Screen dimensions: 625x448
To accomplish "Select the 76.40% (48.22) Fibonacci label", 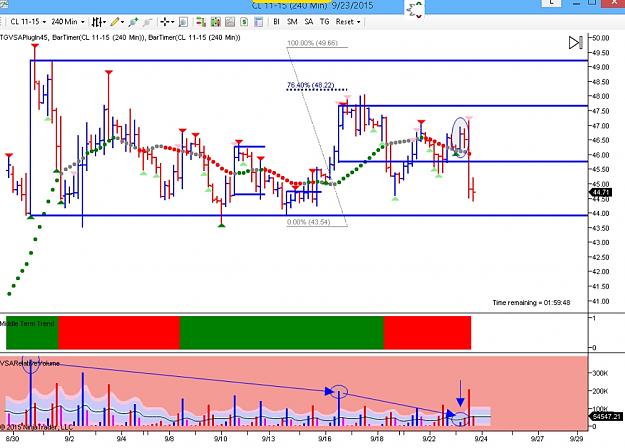I will [x=311, y=85].
